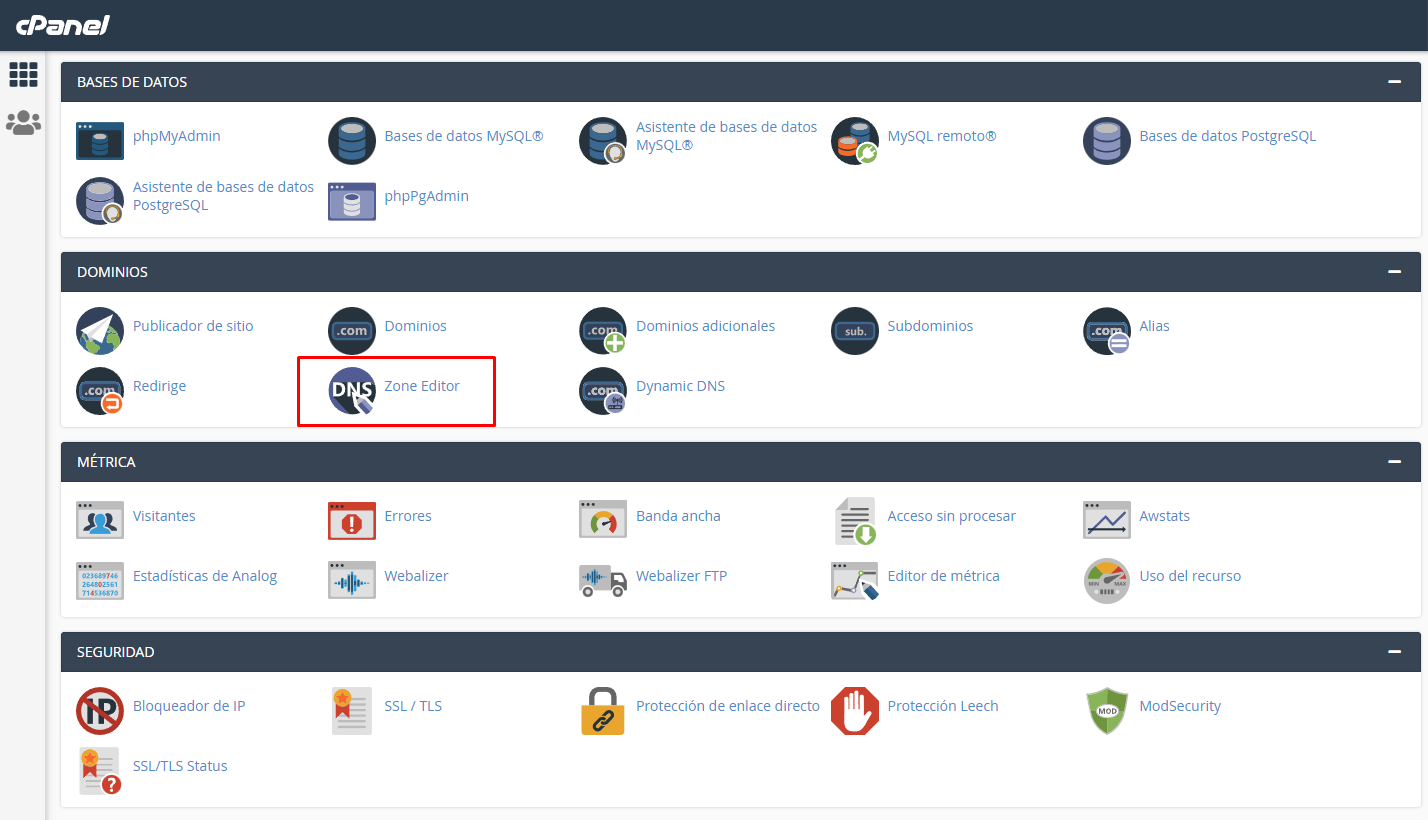Screen dimensions: 1428x820
Task: Collapse the Seguridad section
Action: 1394,652
